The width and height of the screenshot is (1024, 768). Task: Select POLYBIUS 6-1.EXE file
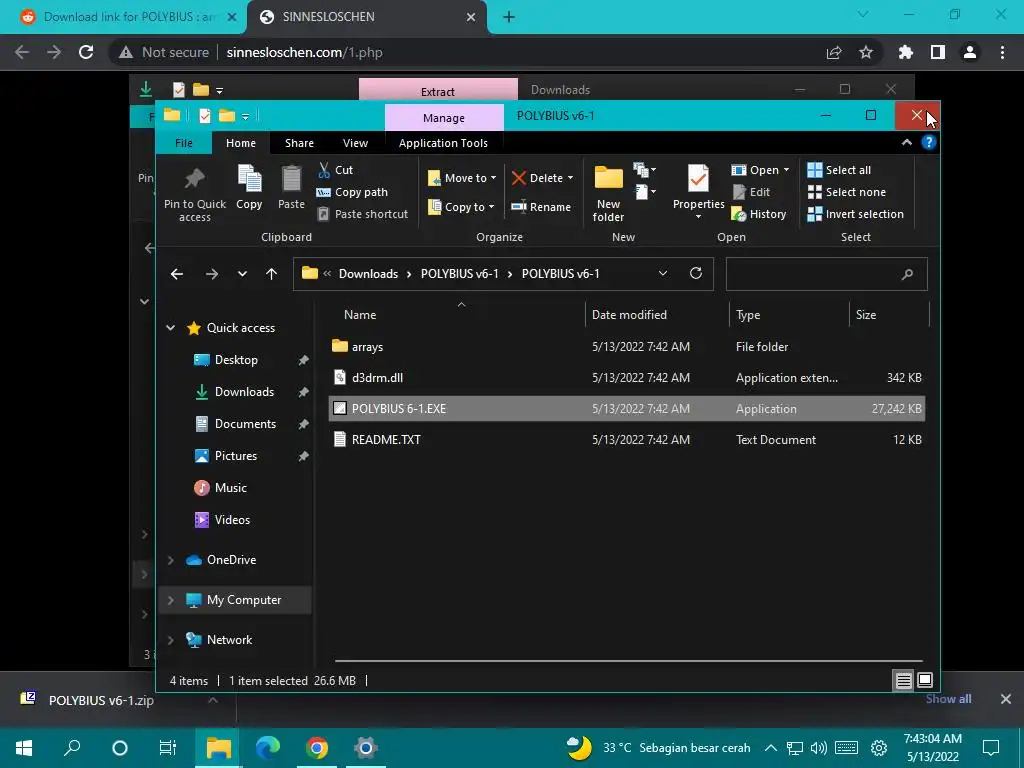tap(627, 409)
